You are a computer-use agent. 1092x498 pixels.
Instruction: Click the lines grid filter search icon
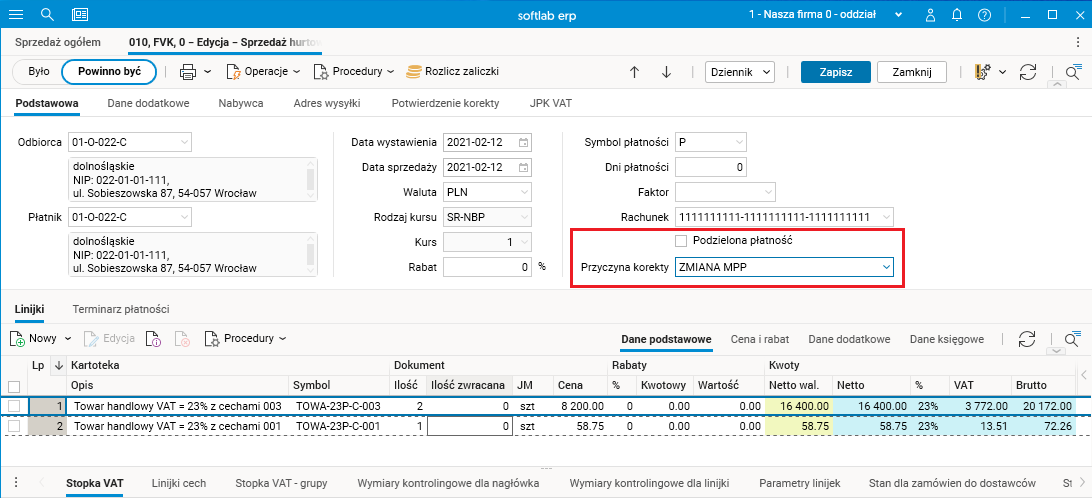(x=1073, y=339)
